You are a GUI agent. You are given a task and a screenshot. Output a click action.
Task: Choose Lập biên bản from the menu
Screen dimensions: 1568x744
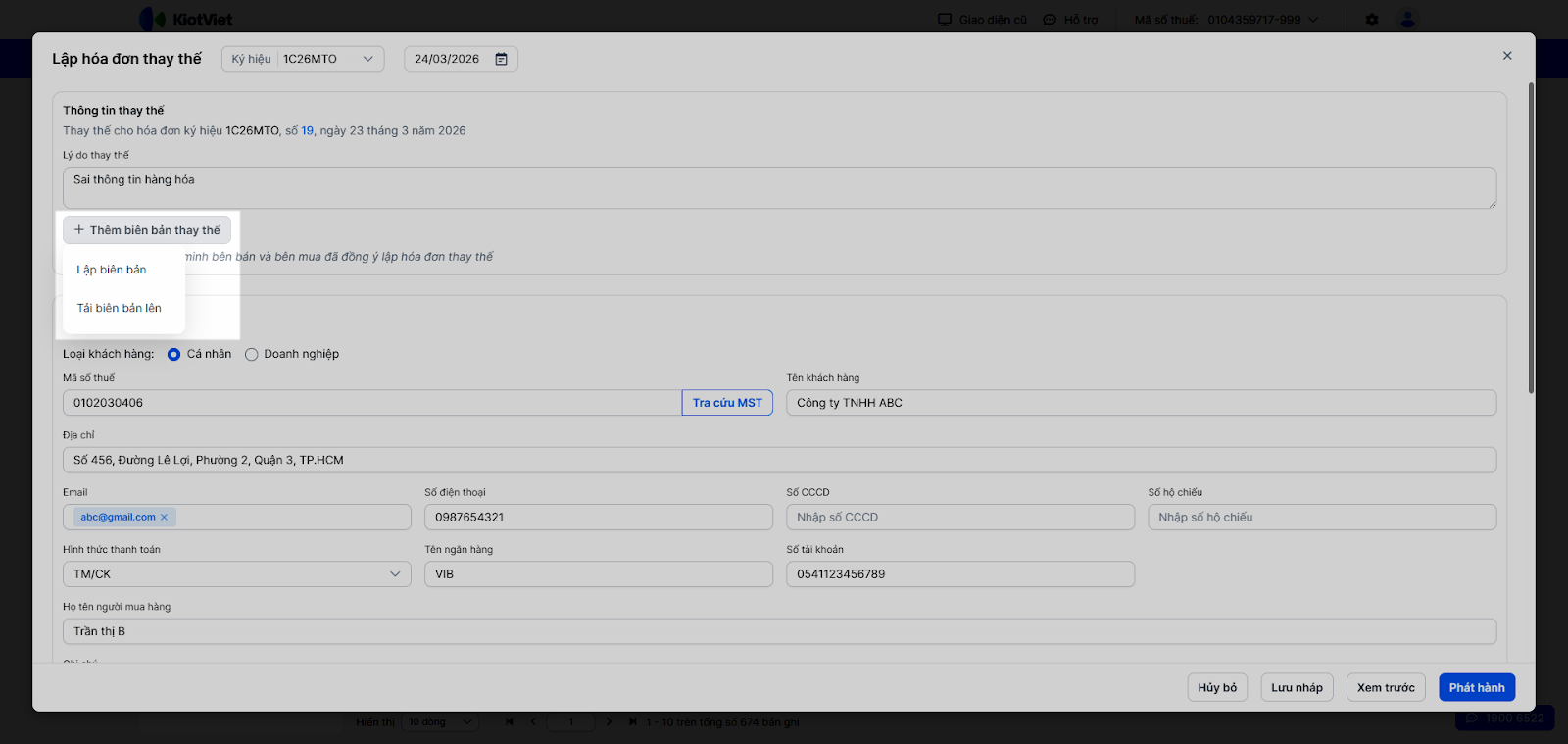point(112,270)
